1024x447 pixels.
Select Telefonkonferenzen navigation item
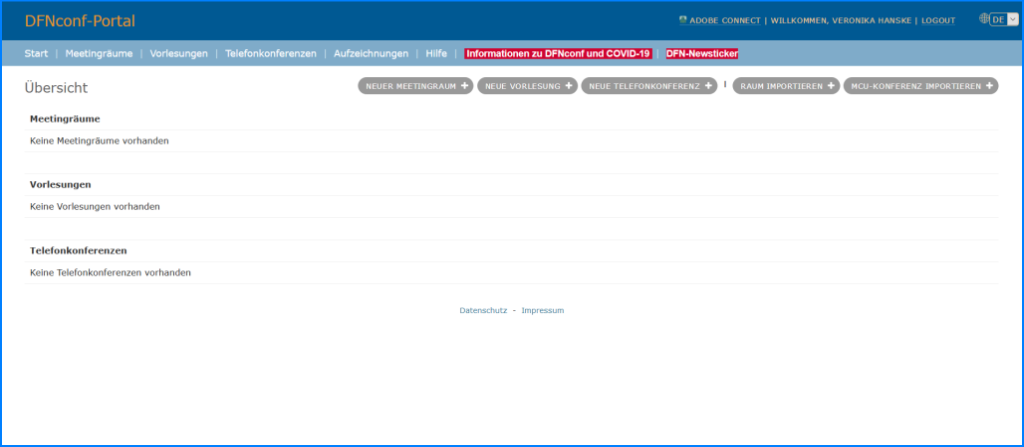tap(270, 53)
